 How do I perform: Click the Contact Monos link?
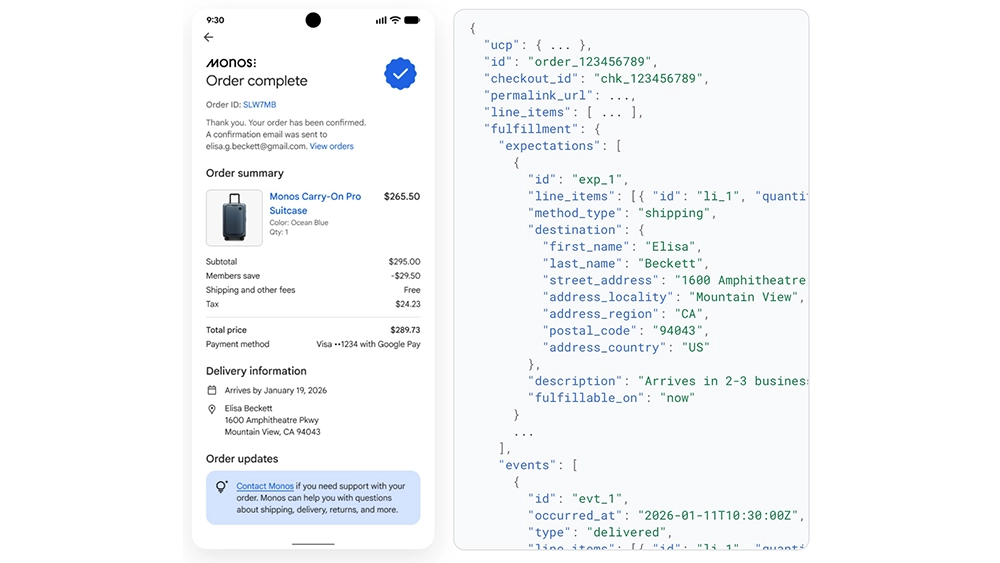click(x=265, y=486)
